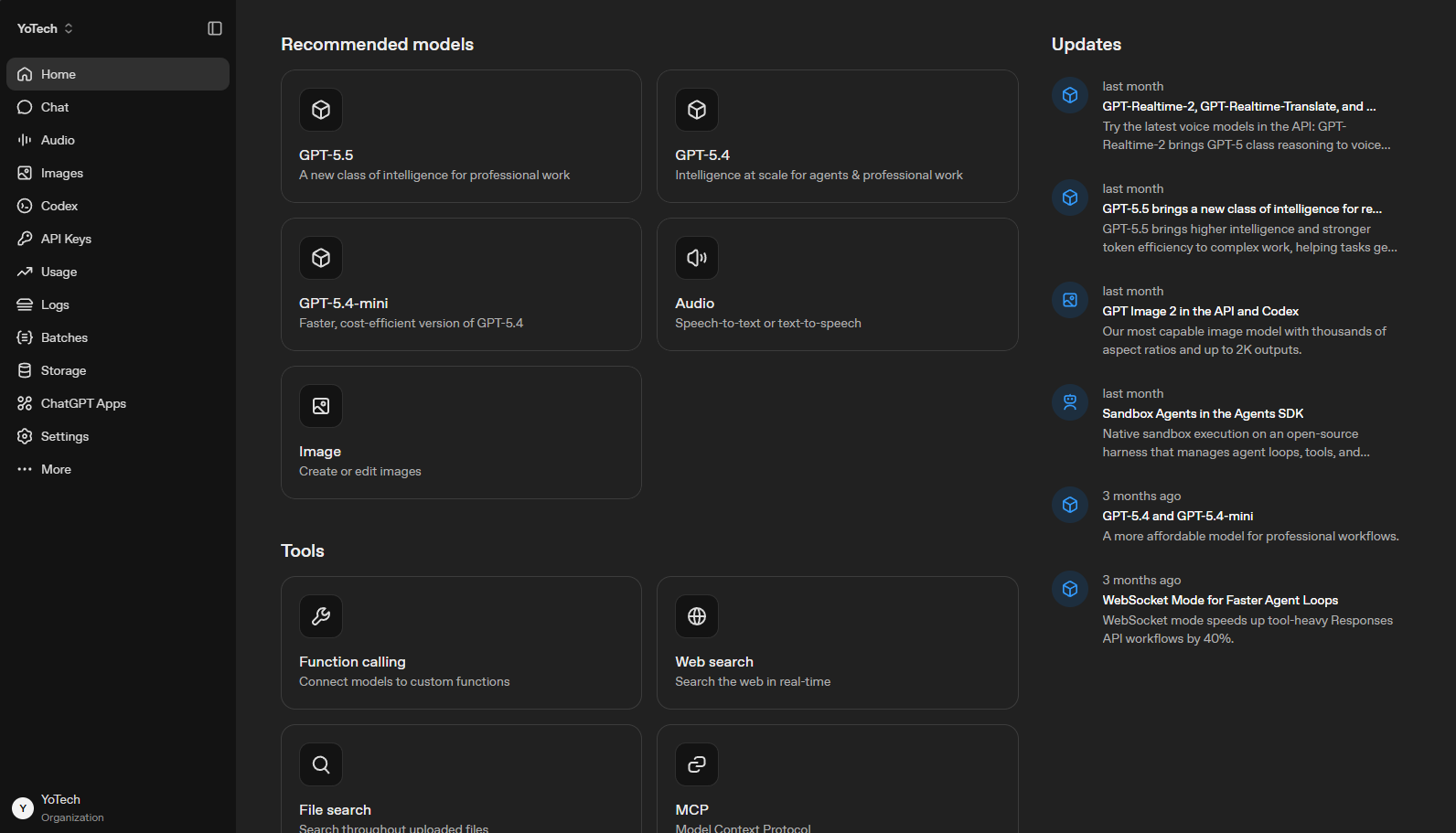Screen dimensions: 1456x833
Task: Click the Sandbox Agents update robot icon
Action: click(1070, 402)
